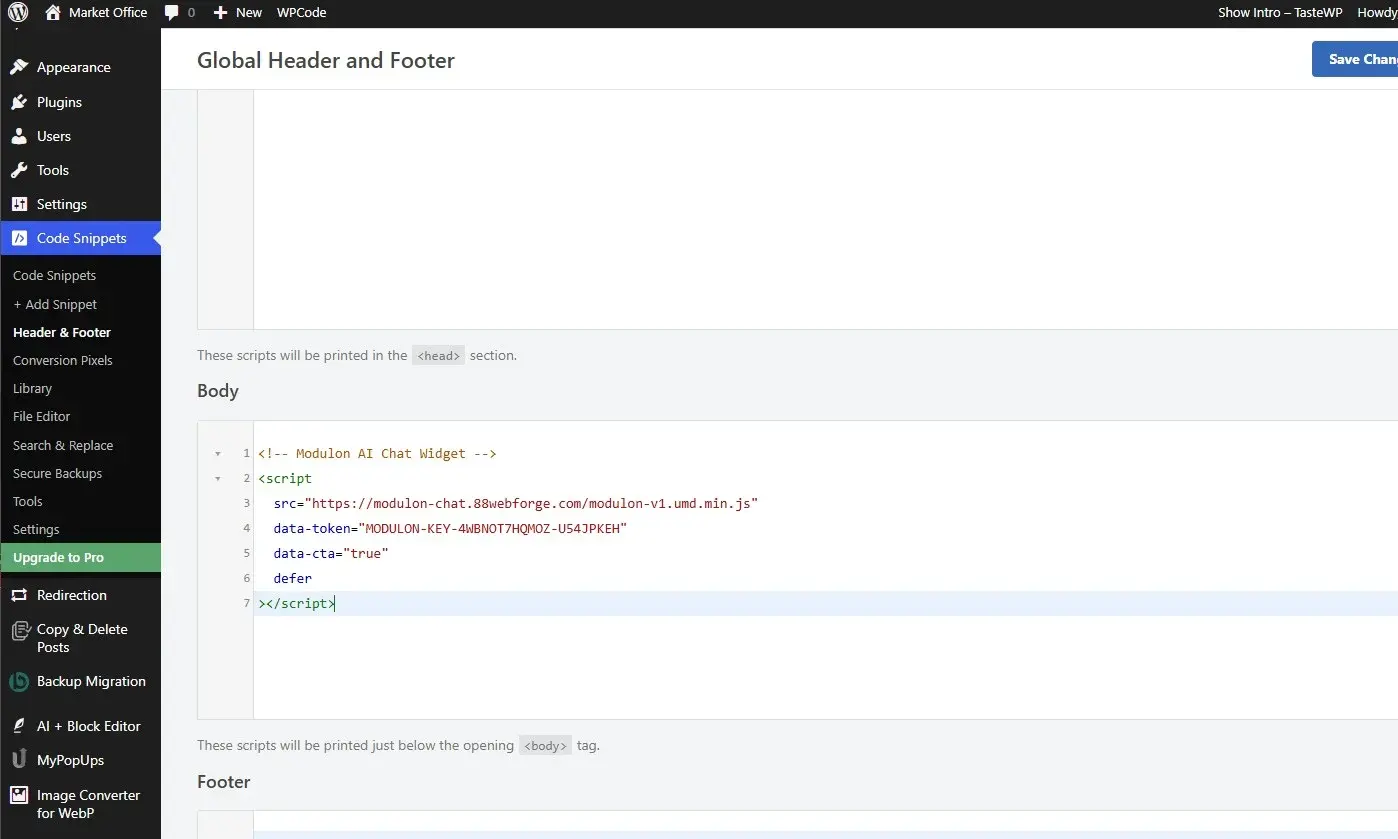Viewport: 1398px width, 839px height.
Task: Click the plus New icon
Action: (221, 13)
